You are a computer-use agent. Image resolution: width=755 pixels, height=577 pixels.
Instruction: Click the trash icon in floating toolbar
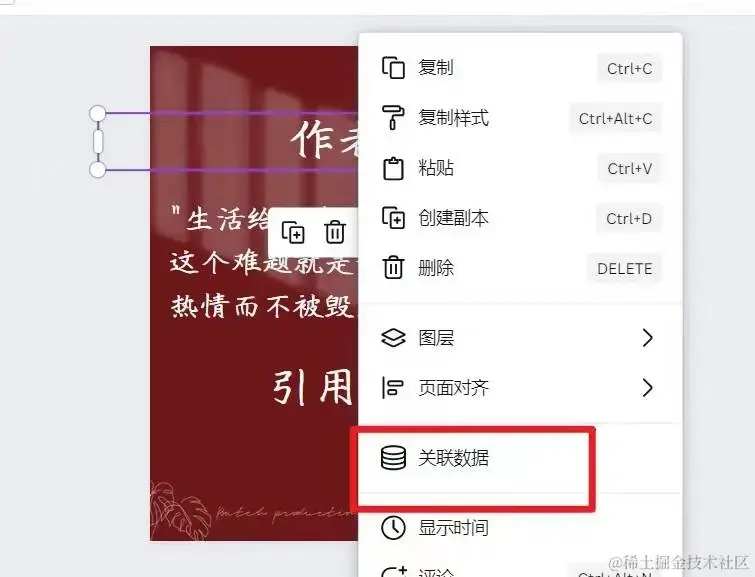coord(335,233)
